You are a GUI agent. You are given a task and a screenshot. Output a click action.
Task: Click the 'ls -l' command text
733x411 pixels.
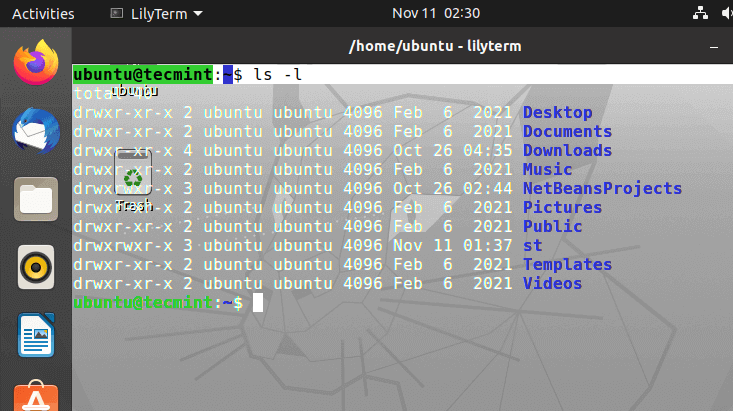point(278,74)
